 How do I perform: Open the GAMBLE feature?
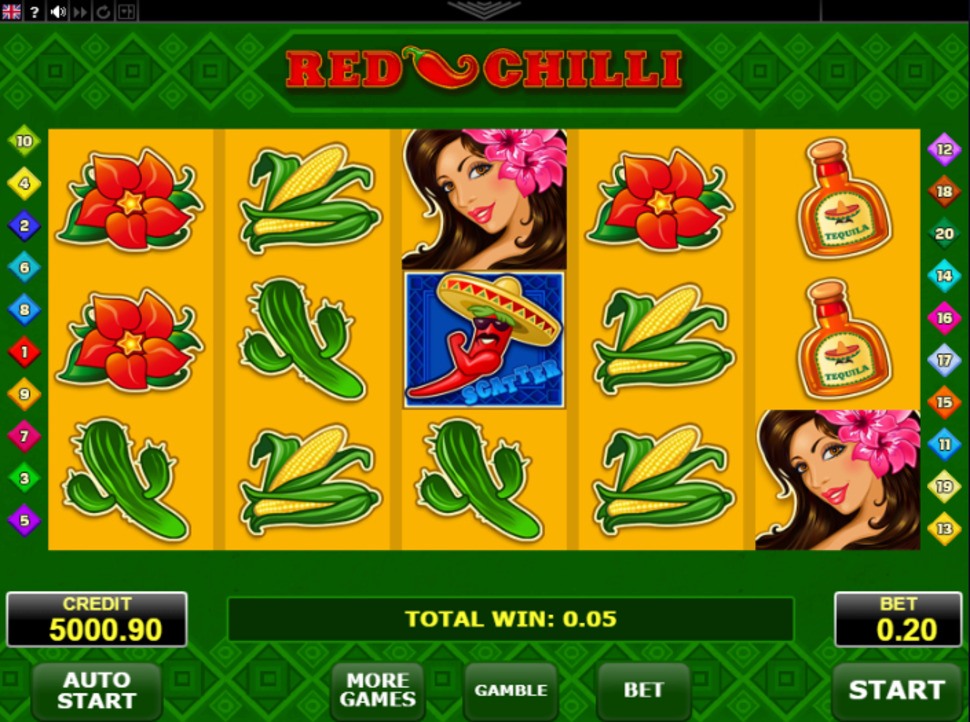[510, 690]
